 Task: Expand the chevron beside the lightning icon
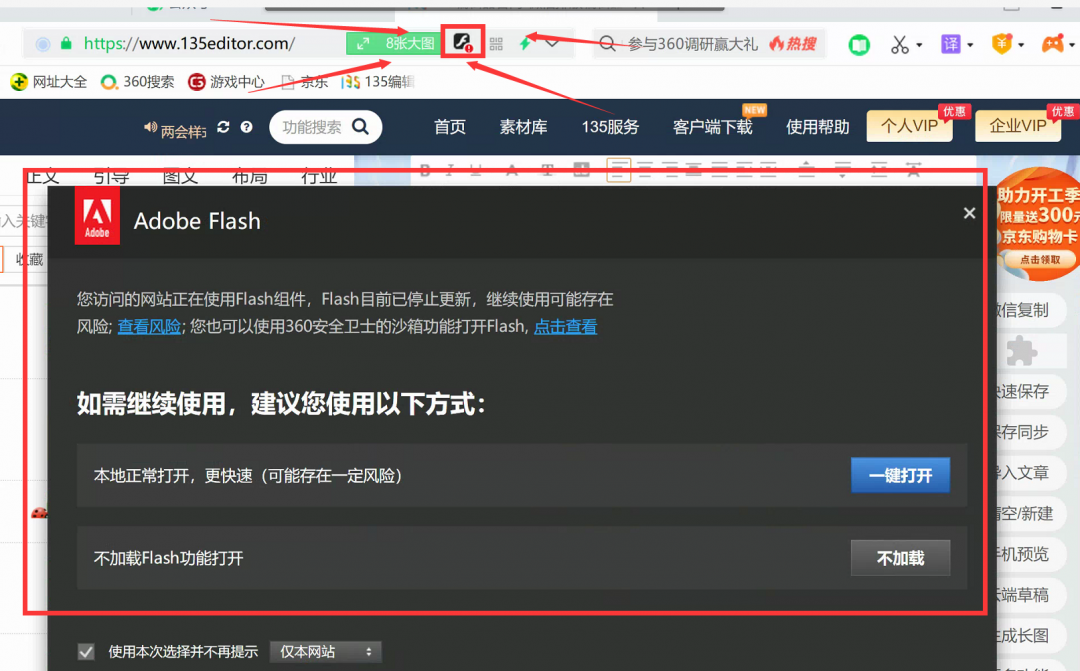pos(552,43)
